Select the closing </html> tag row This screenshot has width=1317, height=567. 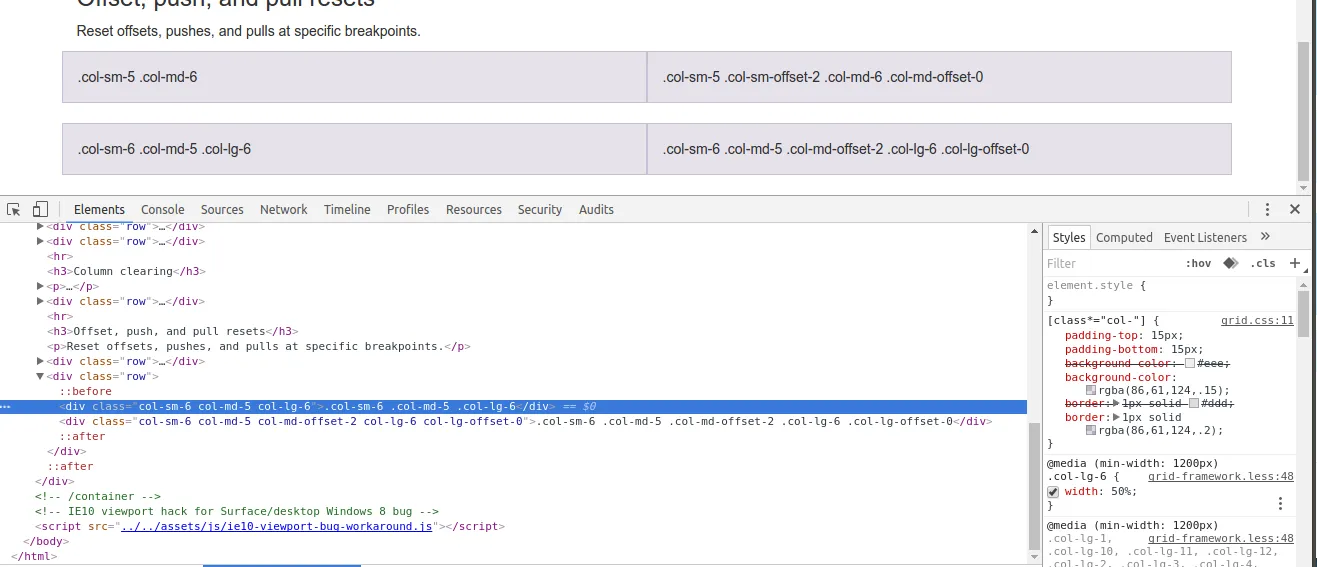(34, 556)
